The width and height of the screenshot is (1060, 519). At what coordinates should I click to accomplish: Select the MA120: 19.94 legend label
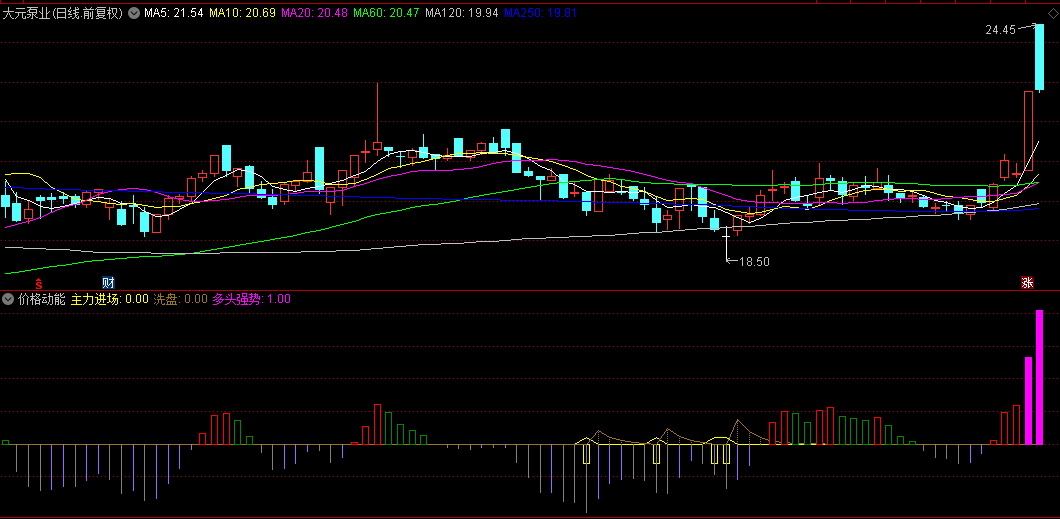coord(462,12)
